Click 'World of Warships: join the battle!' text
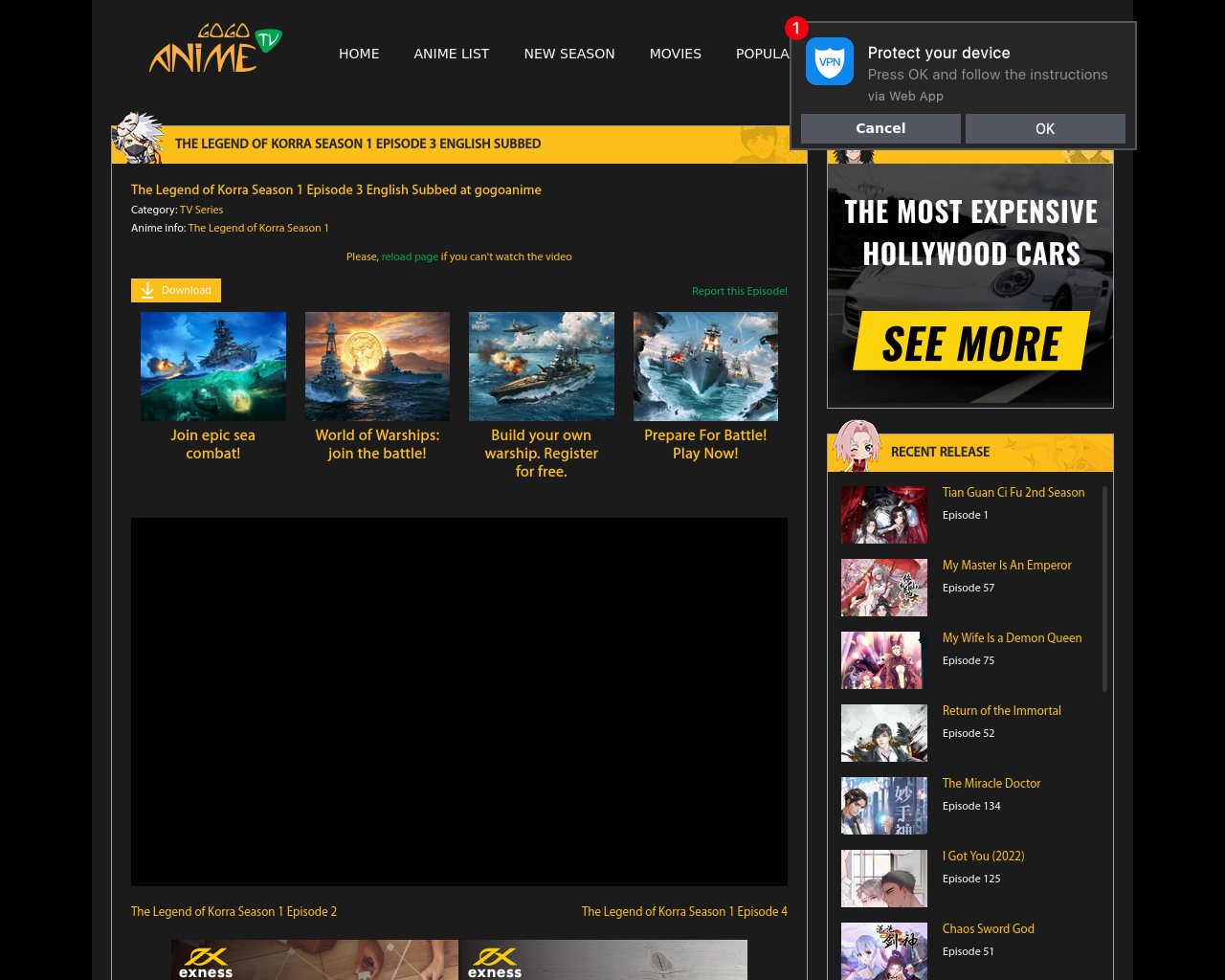1225x980 pixels. [x=377, y=444]
